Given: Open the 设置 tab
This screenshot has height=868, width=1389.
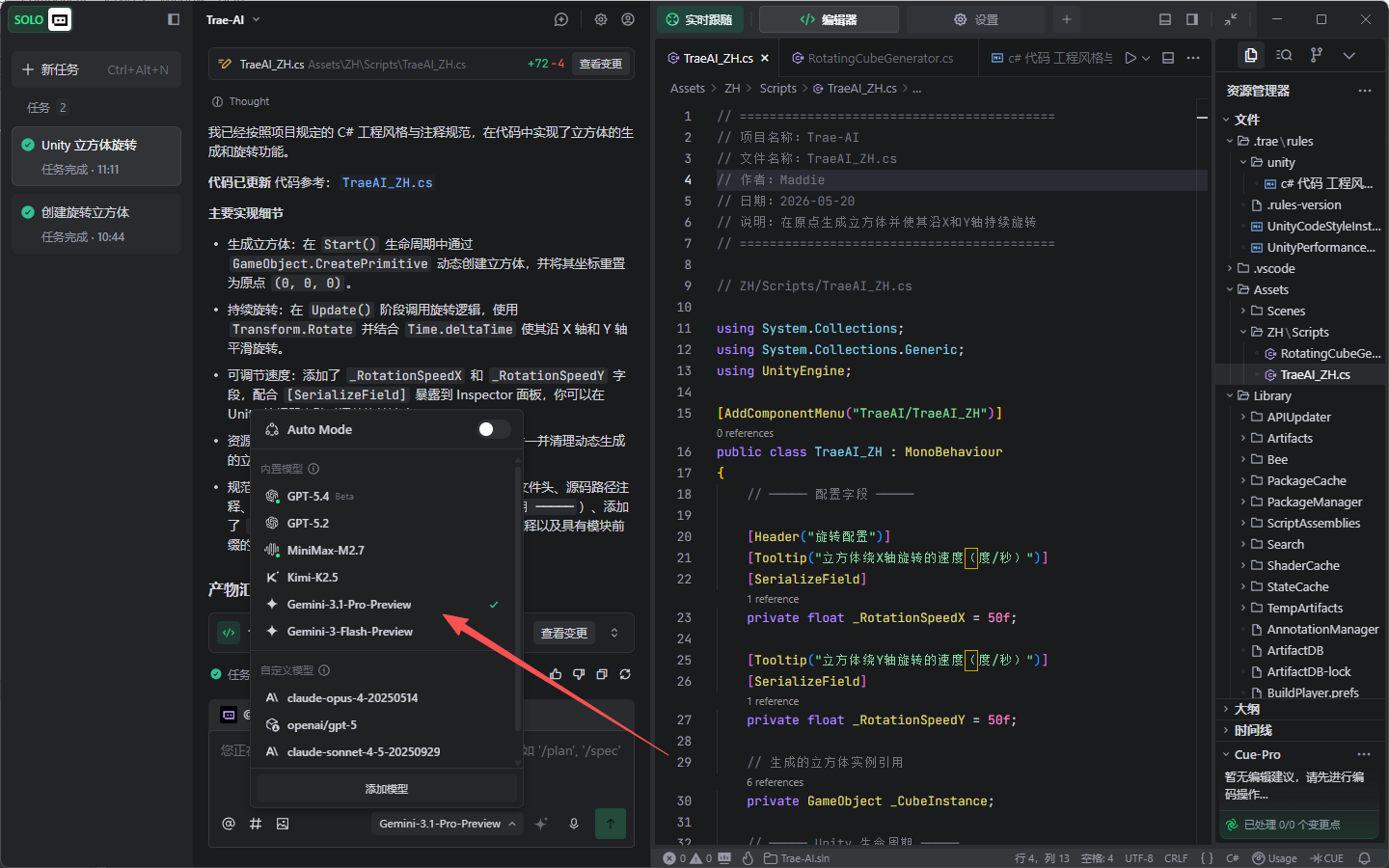Looking at the screenshot, I should click(975, 19).
